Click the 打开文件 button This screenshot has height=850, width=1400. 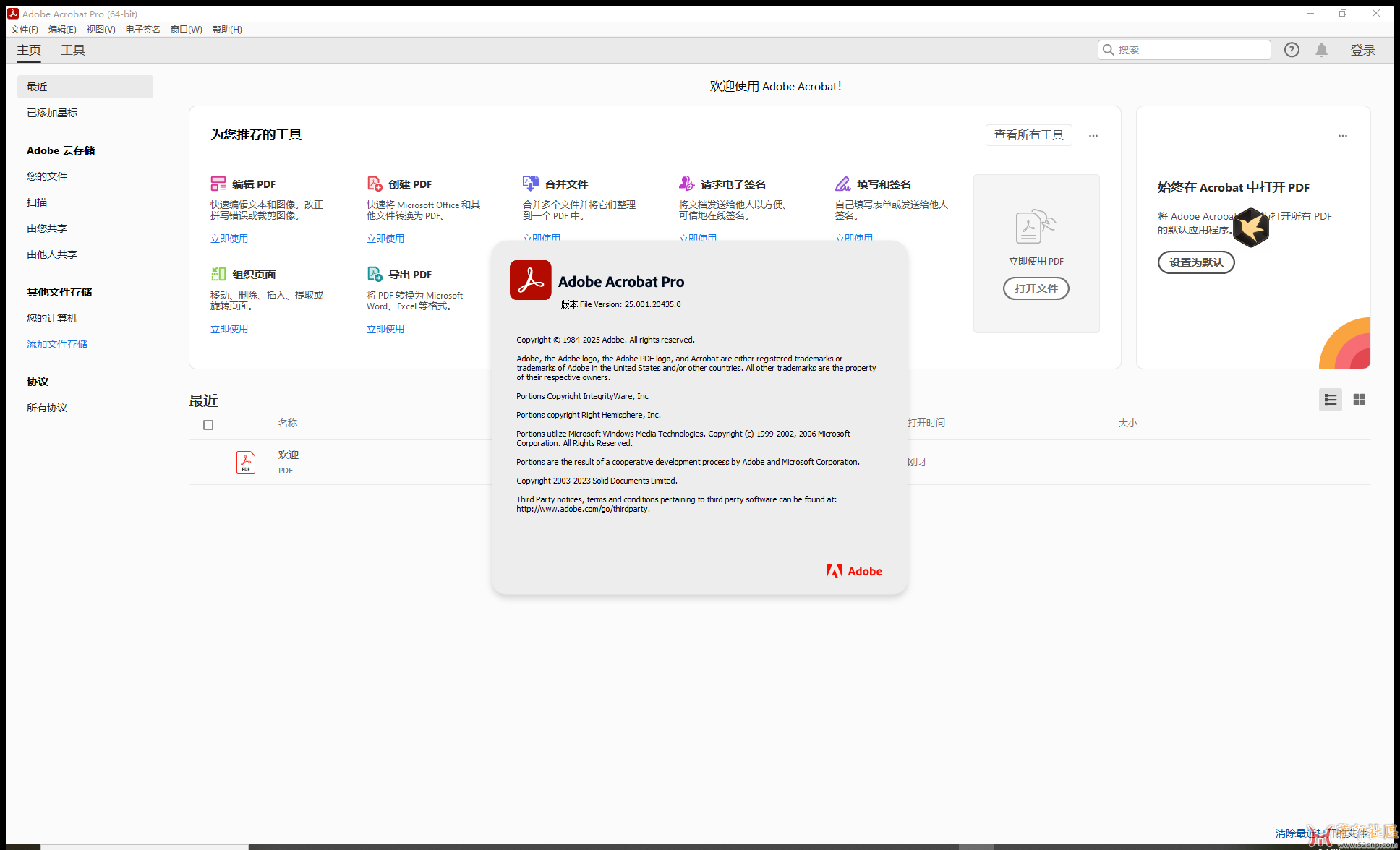pyautogui.click(x=1036, y=288)
